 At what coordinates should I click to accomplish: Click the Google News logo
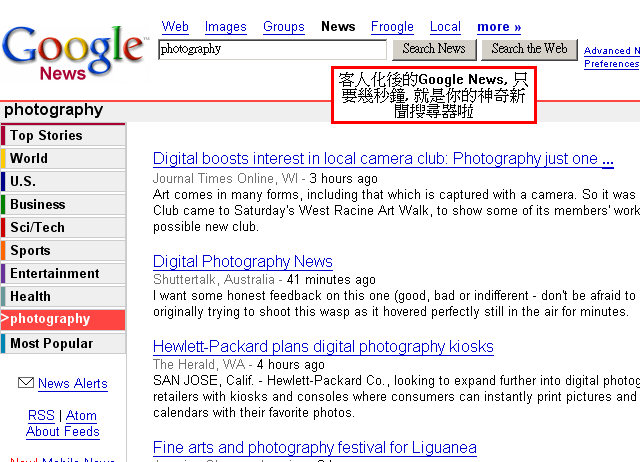(75, 53)
